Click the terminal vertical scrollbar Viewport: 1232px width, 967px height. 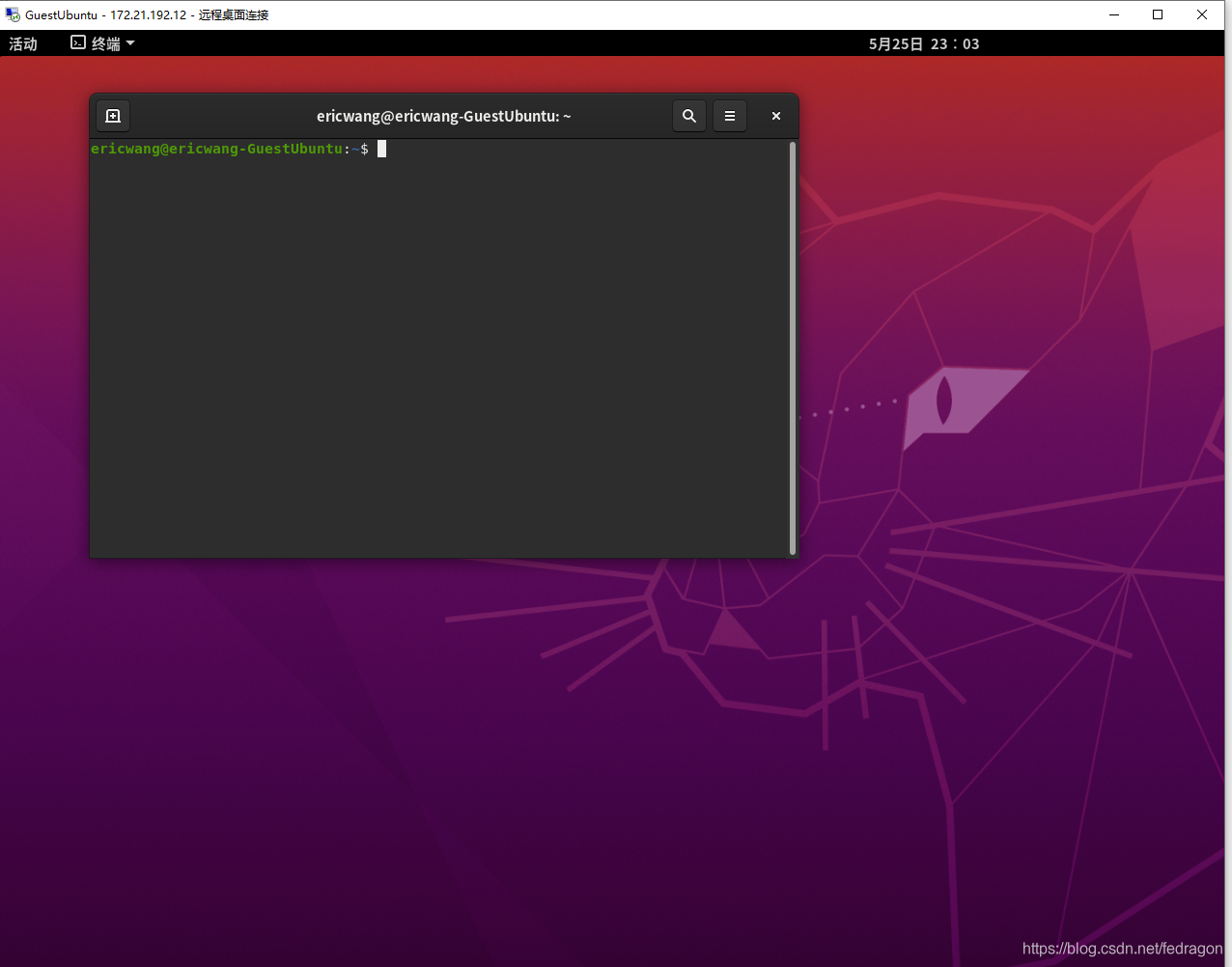point(793,348)
